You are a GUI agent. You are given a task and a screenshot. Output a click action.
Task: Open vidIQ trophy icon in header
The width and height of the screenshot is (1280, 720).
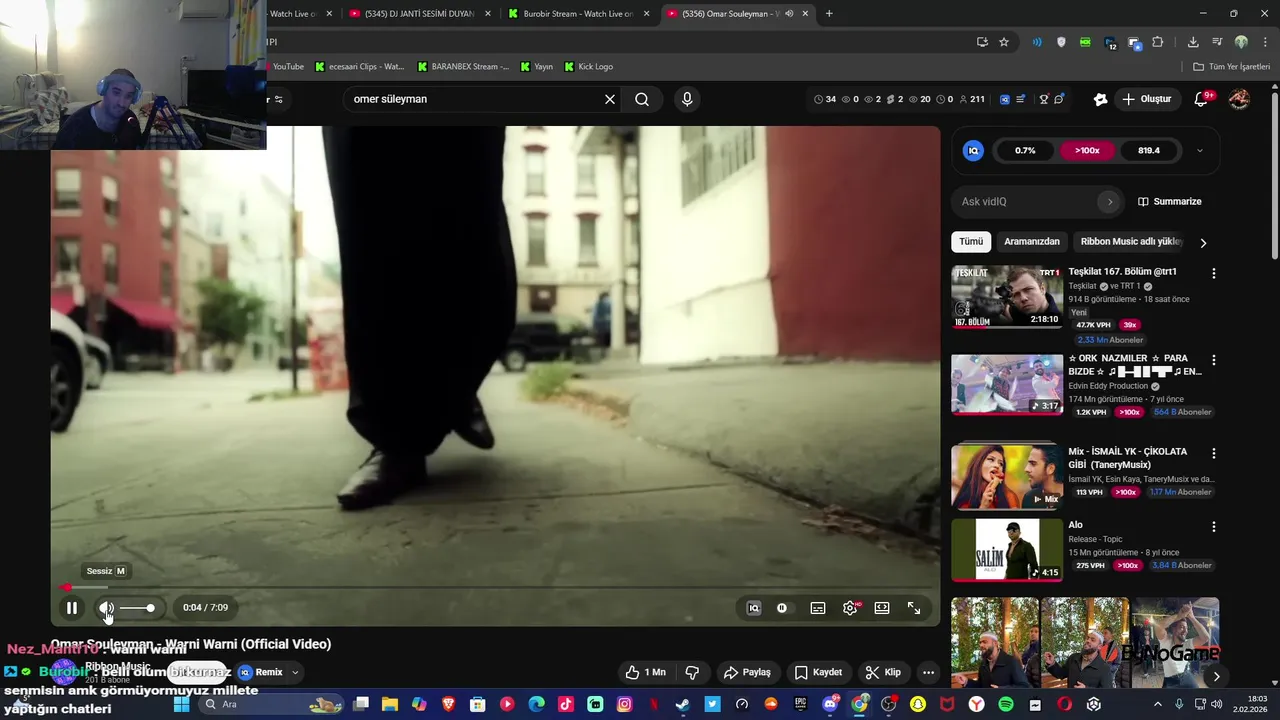tap(1044, 99)
